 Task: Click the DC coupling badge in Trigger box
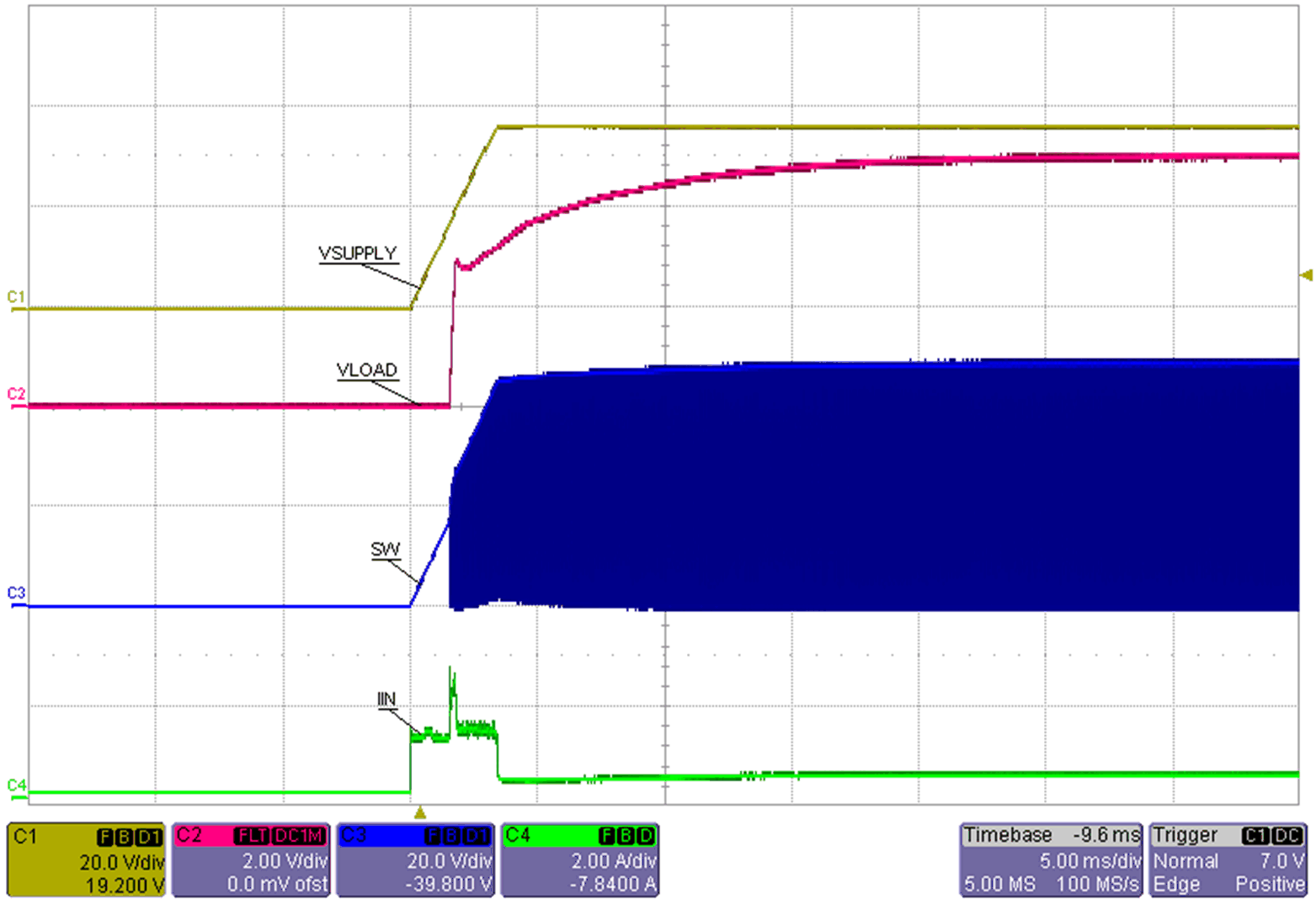coord(1287,835)
